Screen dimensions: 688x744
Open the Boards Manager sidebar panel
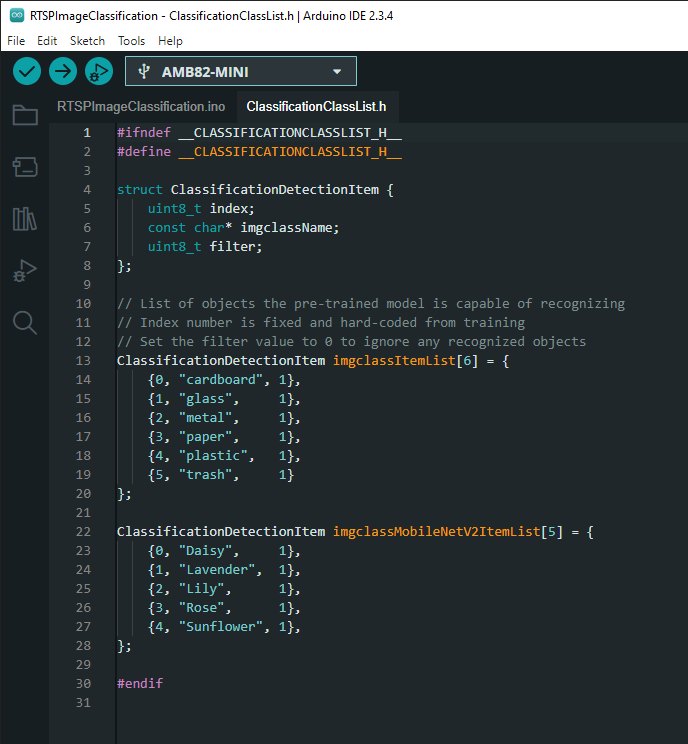[25, 167]
